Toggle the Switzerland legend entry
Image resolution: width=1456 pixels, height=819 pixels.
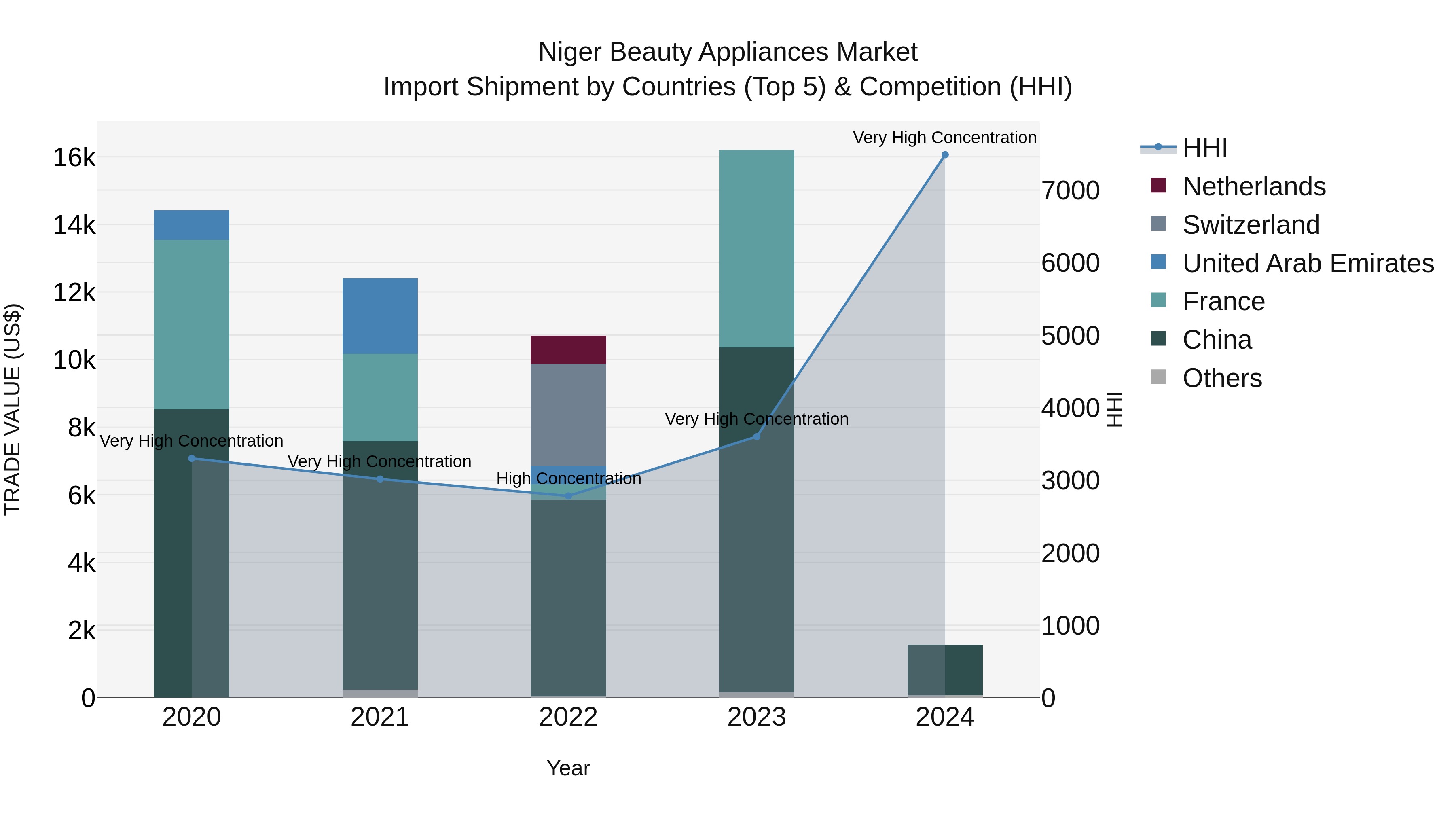(x=1236, y=224)
